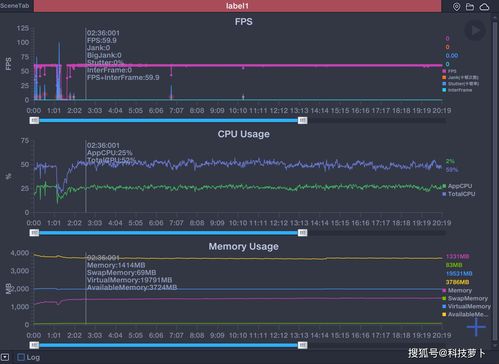The image size is (499, 364).
Task: Click left handle of Memory Usage range slider
Action: (x=34, y=345)
